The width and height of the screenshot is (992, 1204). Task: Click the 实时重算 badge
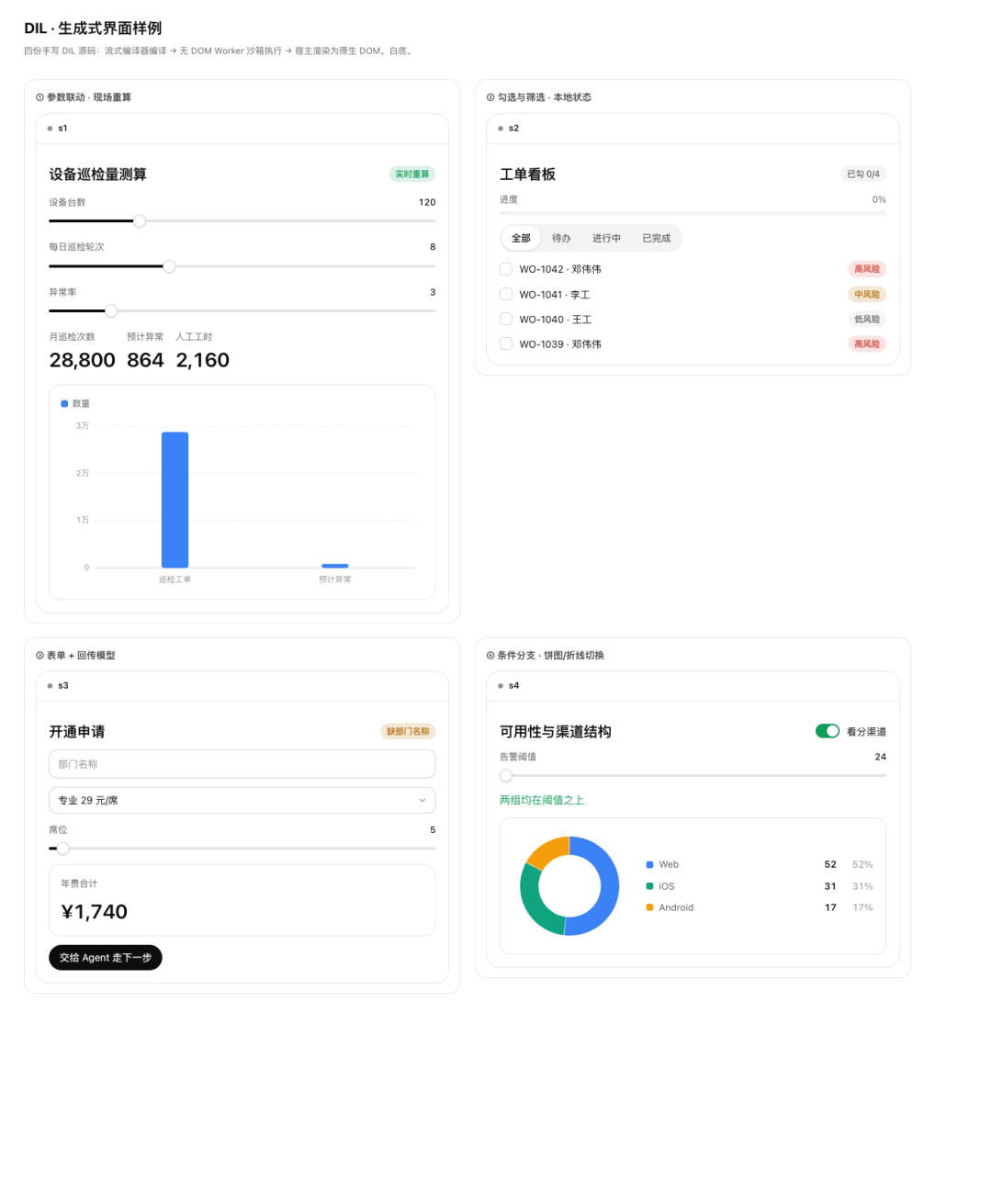click(412, 174)
